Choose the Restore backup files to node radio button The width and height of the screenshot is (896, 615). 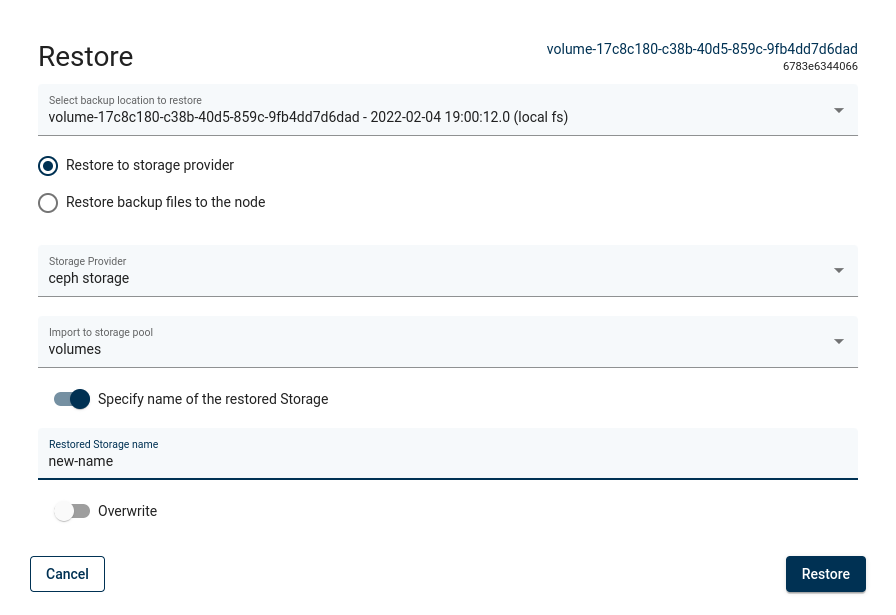48,203
